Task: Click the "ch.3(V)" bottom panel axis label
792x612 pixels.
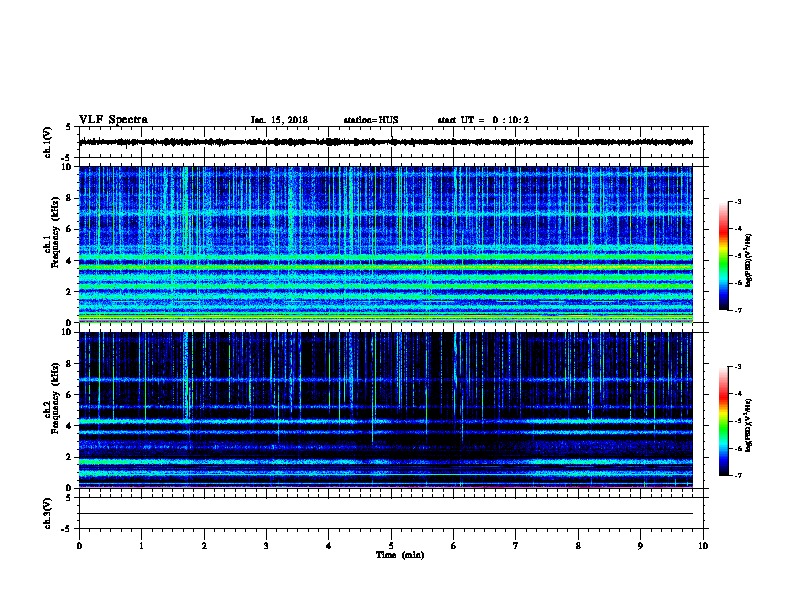Action: tap(47, 513)
